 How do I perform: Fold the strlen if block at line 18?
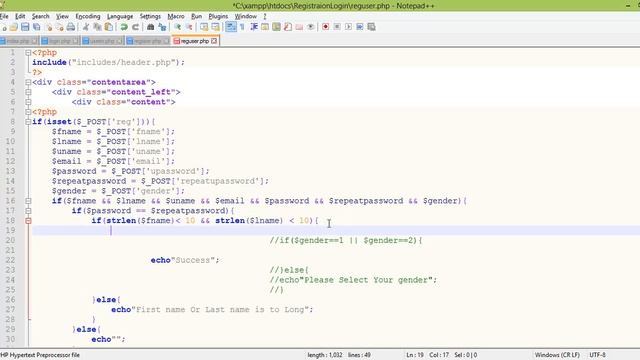click(28, 221)
